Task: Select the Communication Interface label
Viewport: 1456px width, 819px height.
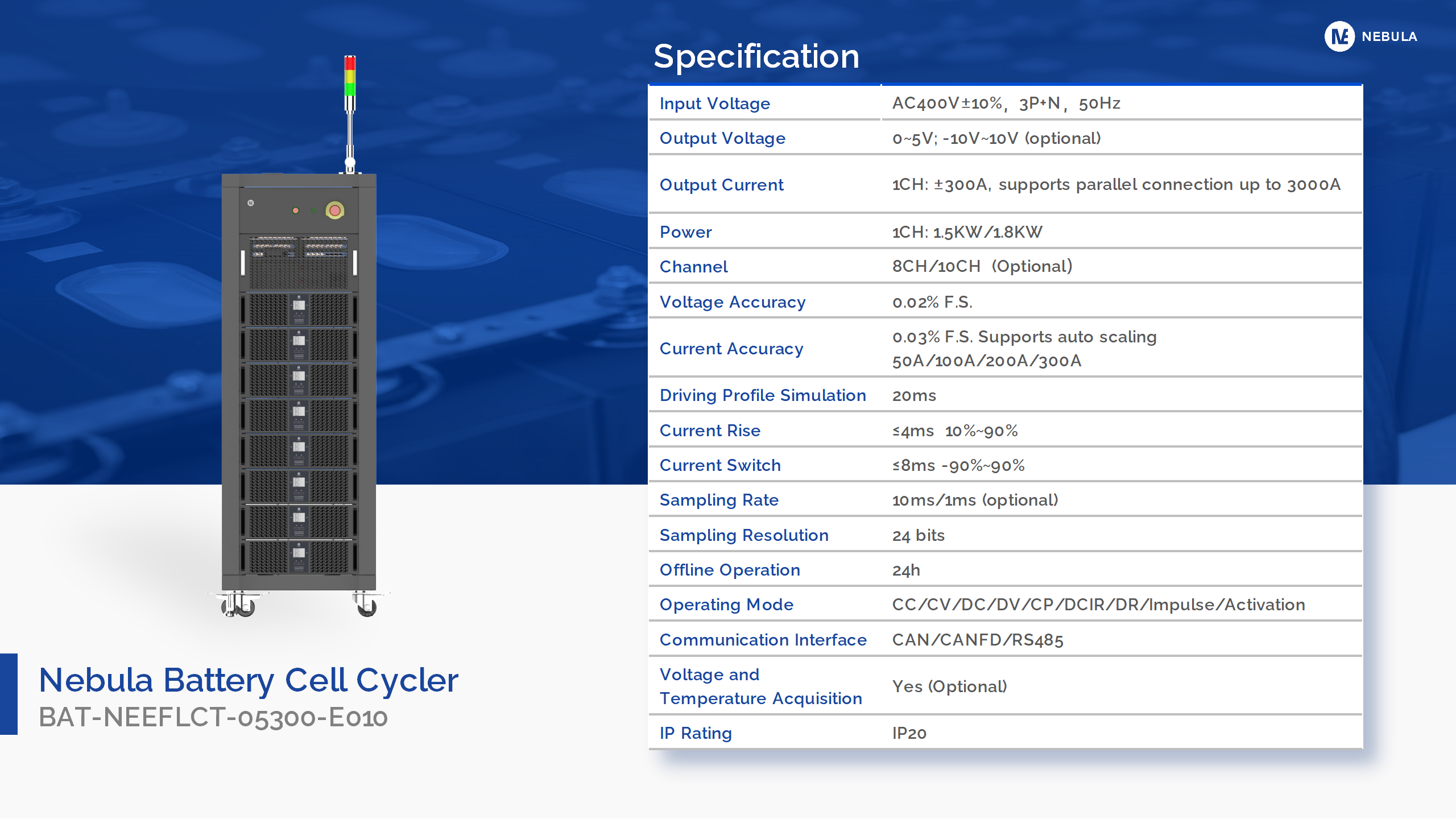Action: tap(763, 640)
